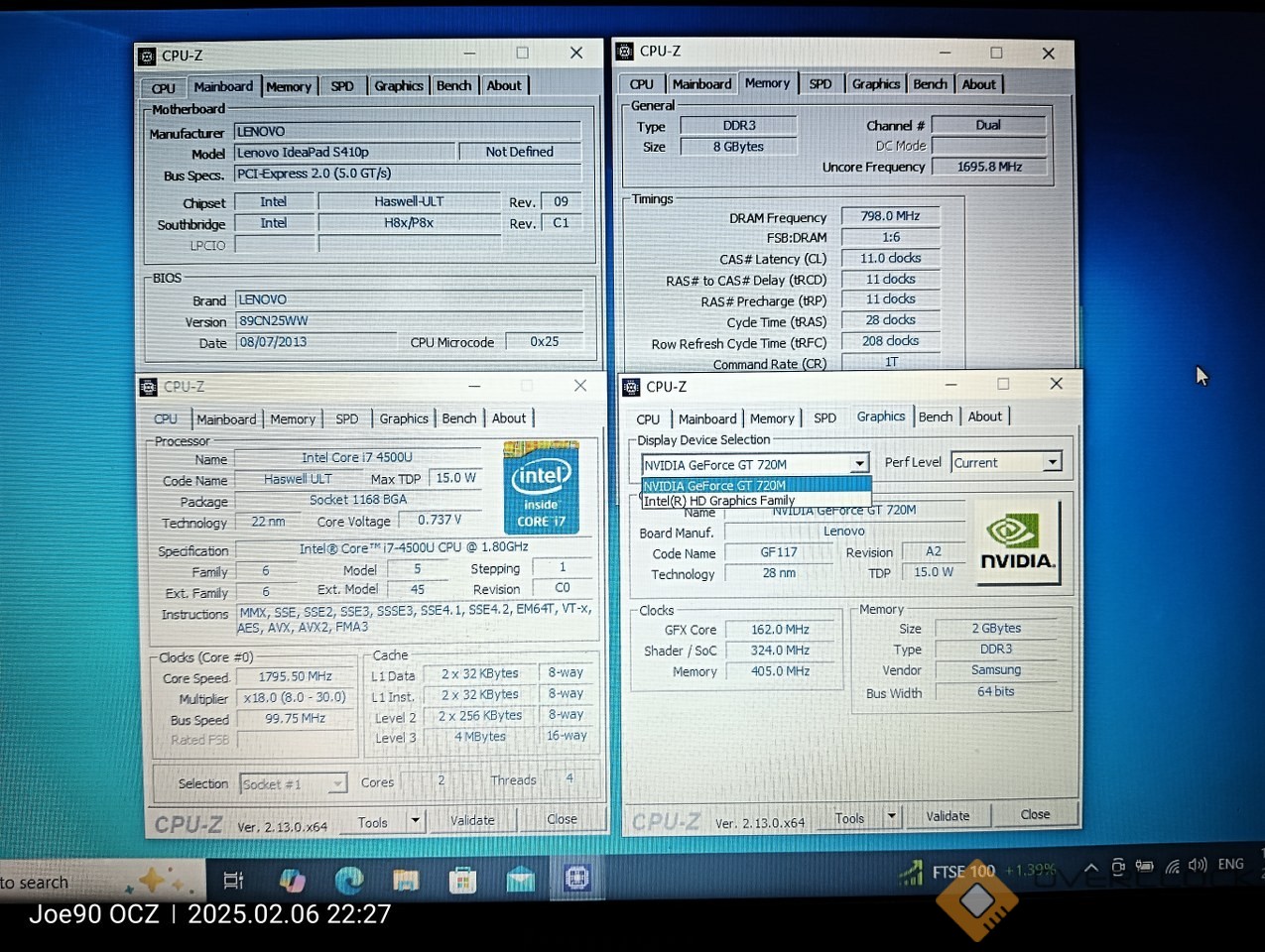
Task: Launch Copilot from the taskbar
Action: coord(292,880)
